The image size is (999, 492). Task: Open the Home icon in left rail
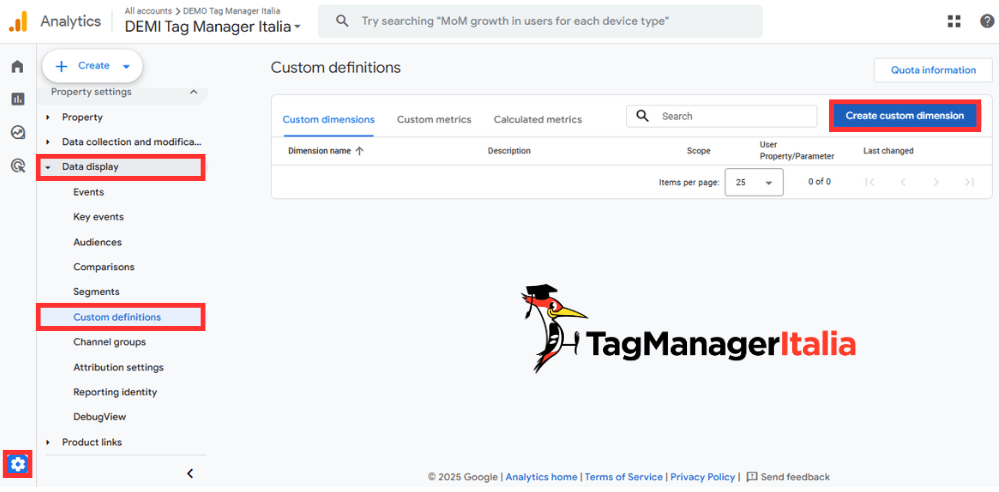[x=17, y=66]
